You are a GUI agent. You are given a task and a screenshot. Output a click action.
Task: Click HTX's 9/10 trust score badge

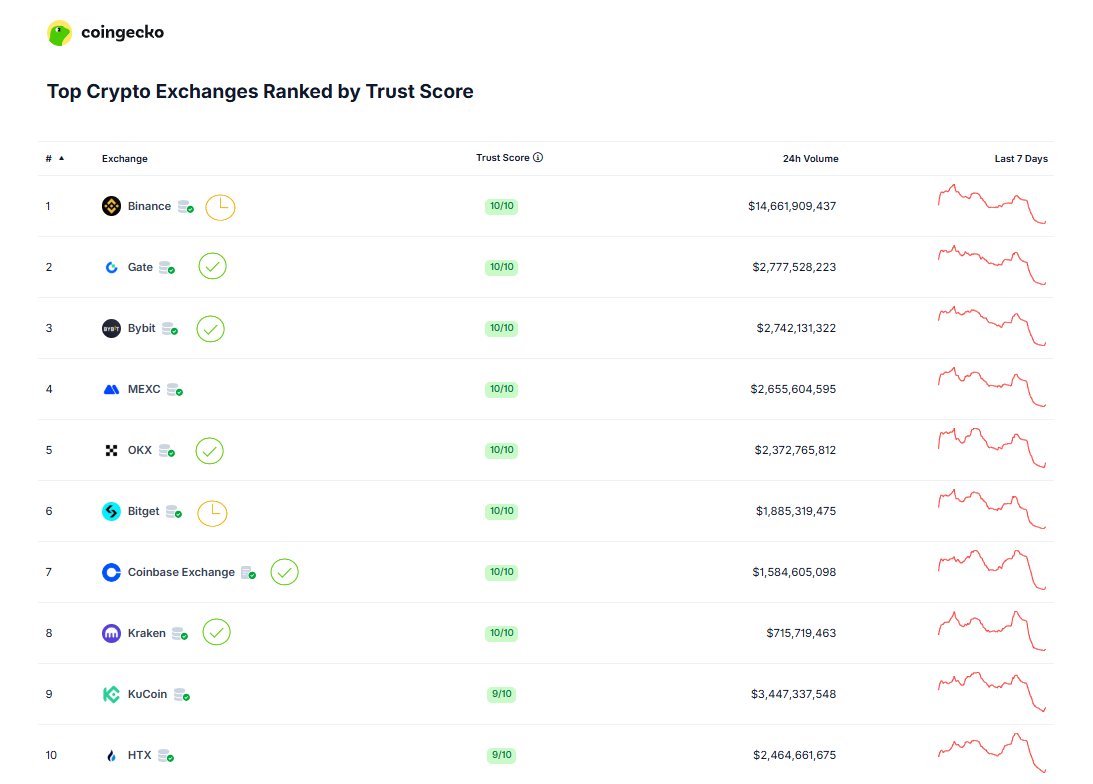coord(501,755)
